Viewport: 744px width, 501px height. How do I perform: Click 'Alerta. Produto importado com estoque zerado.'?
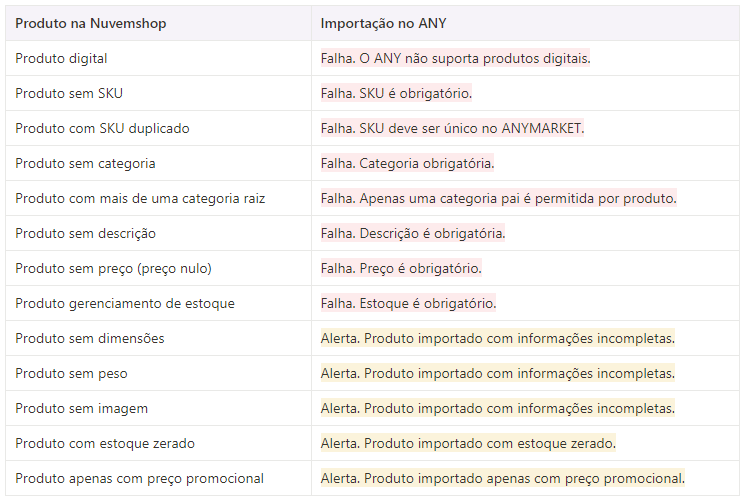click(468, 444)
